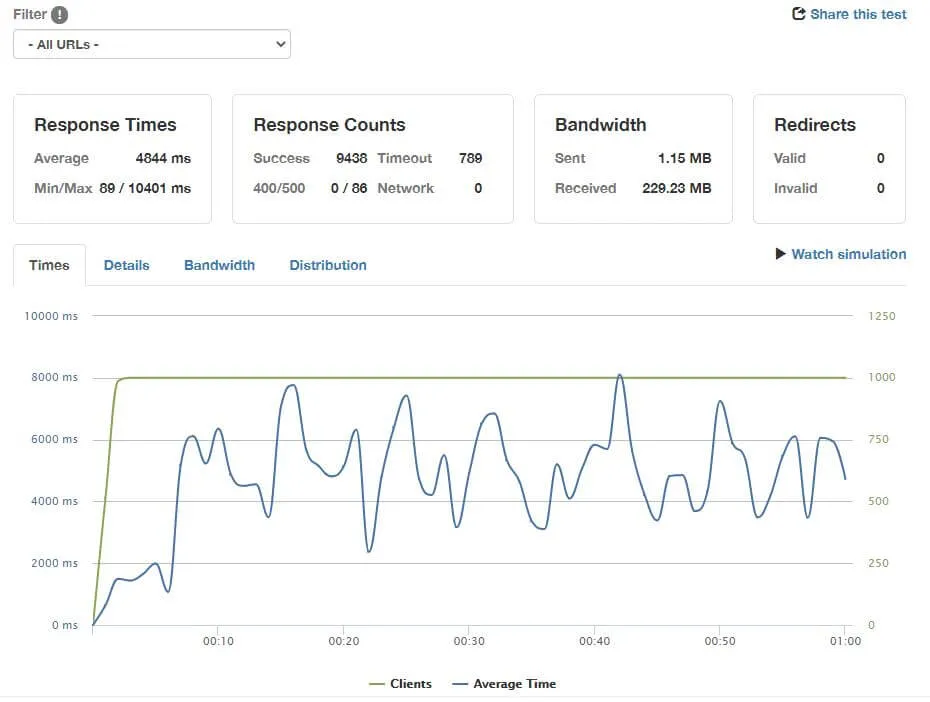Click the Sent value 1.15 MB
This screenshot has height=702, width=930.
[684, 158]
